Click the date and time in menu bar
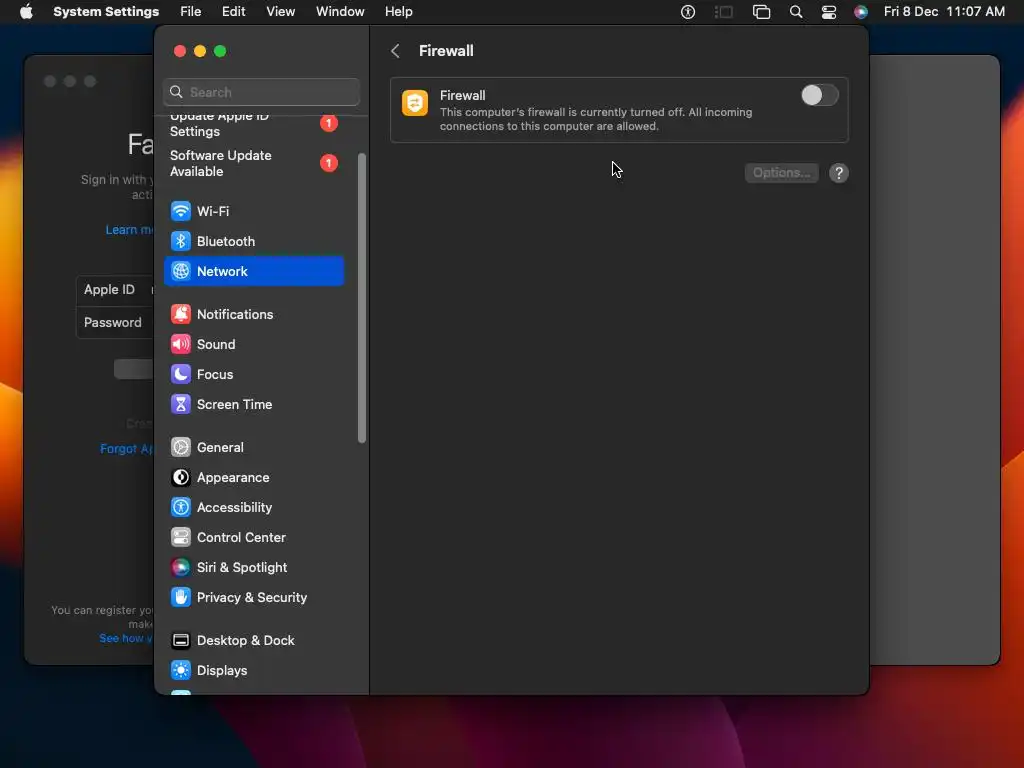This screenshot has width=1024, height=768. (x=944, y=12)
